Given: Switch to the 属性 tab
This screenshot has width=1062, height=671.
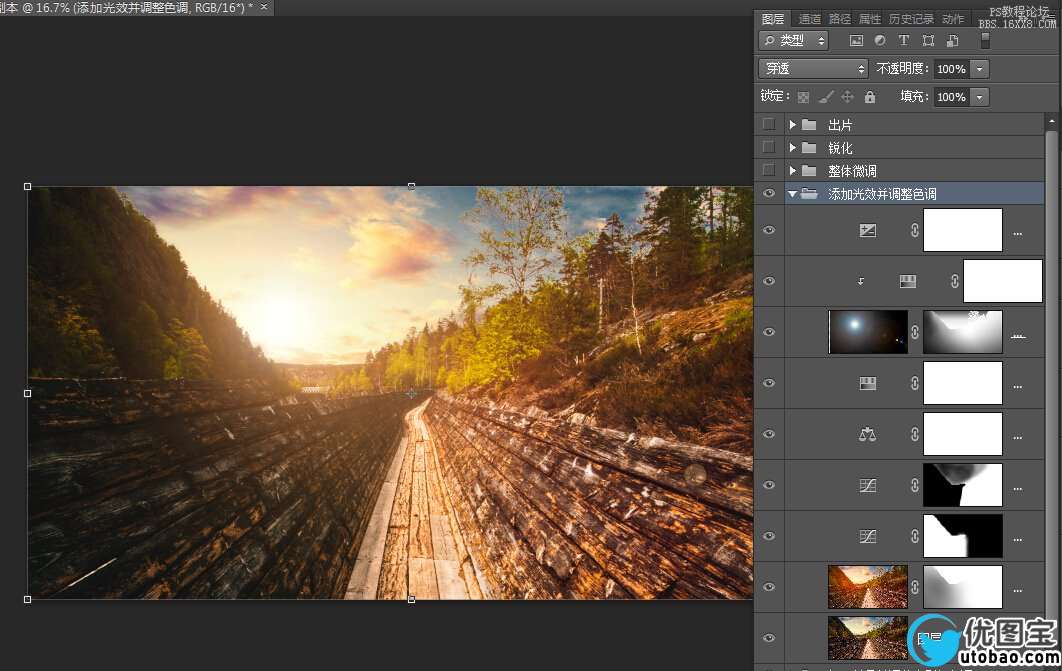Looking at the screenshot, I should coord(870,19).
